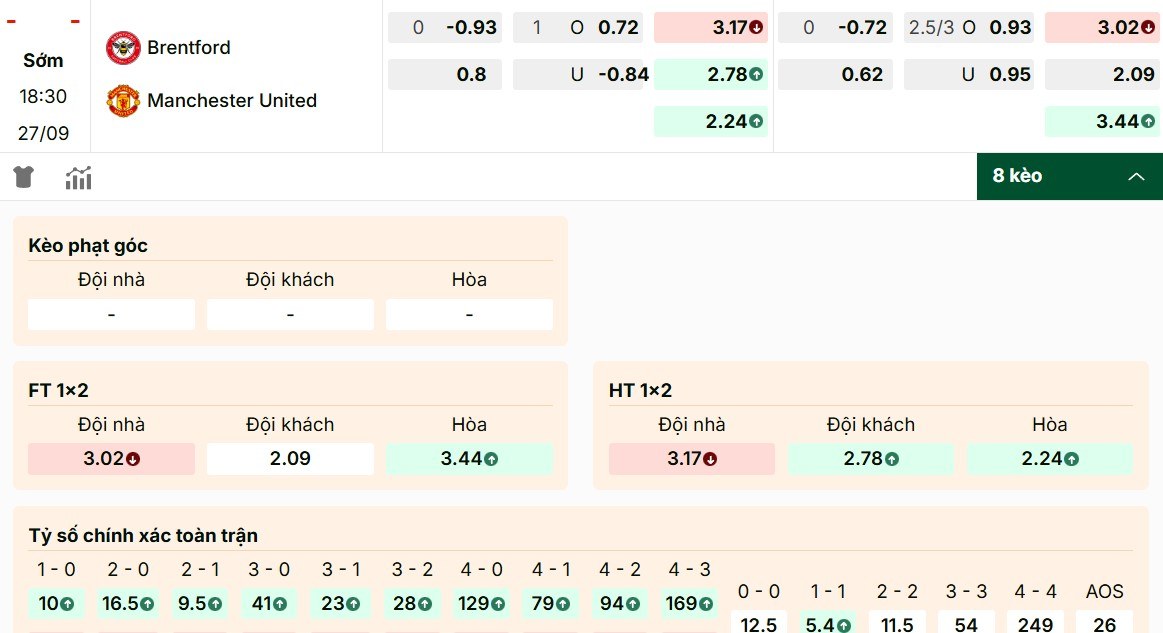Select 2.24 draw odds in HT 1x2
This screenshot has width=1163, height=633.
click(1049, 458)
